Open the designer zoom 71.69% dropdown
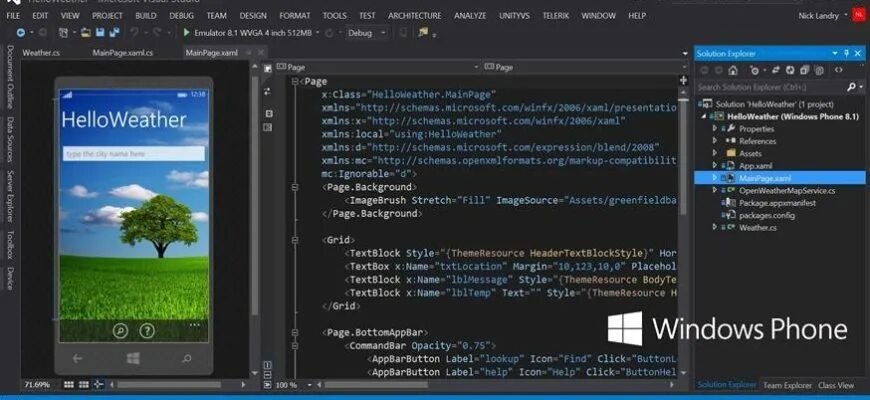This screenshot has width=870, height=400. 40,384
